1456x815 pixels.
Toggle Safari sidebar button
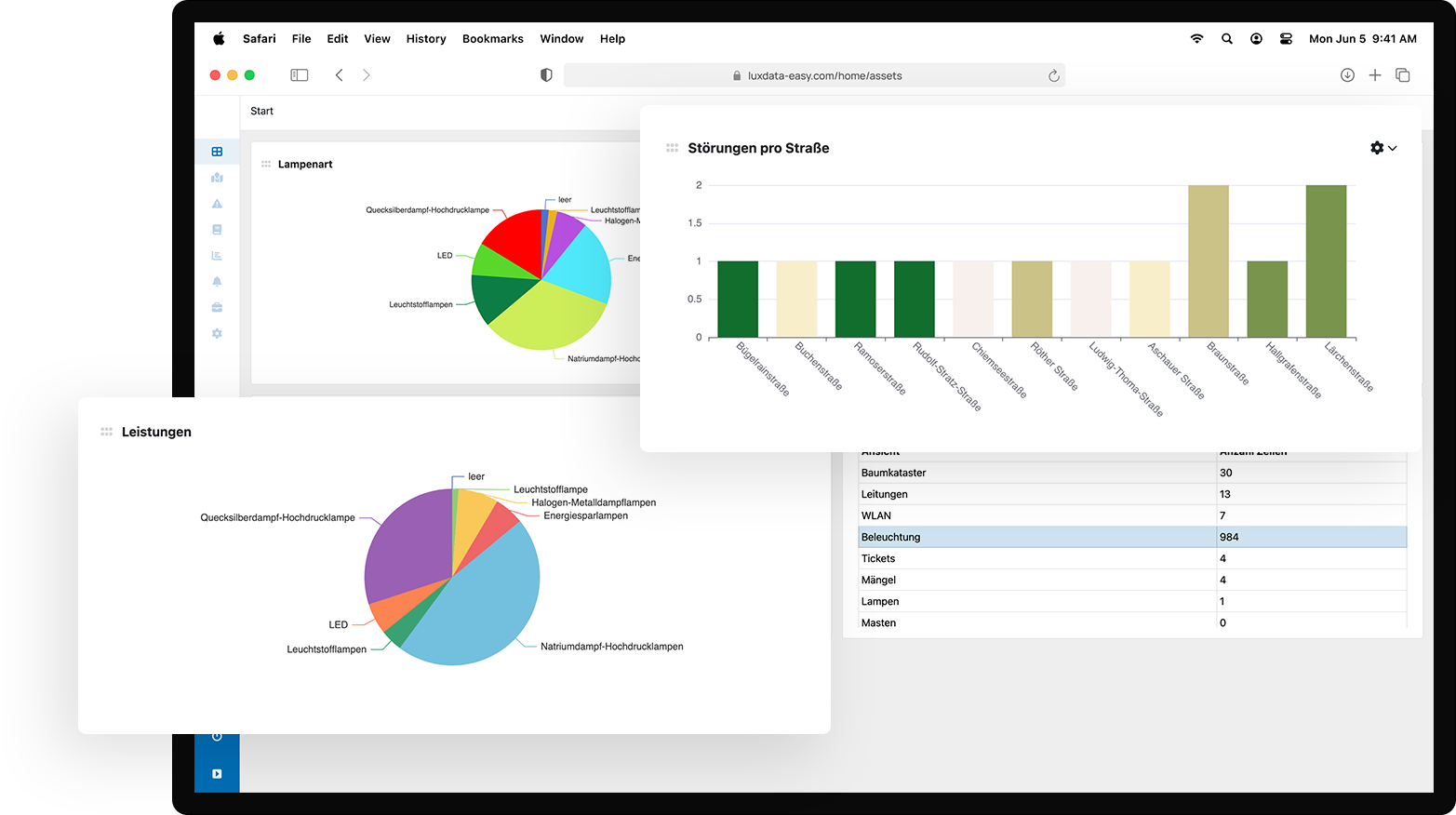click(300, 75)
